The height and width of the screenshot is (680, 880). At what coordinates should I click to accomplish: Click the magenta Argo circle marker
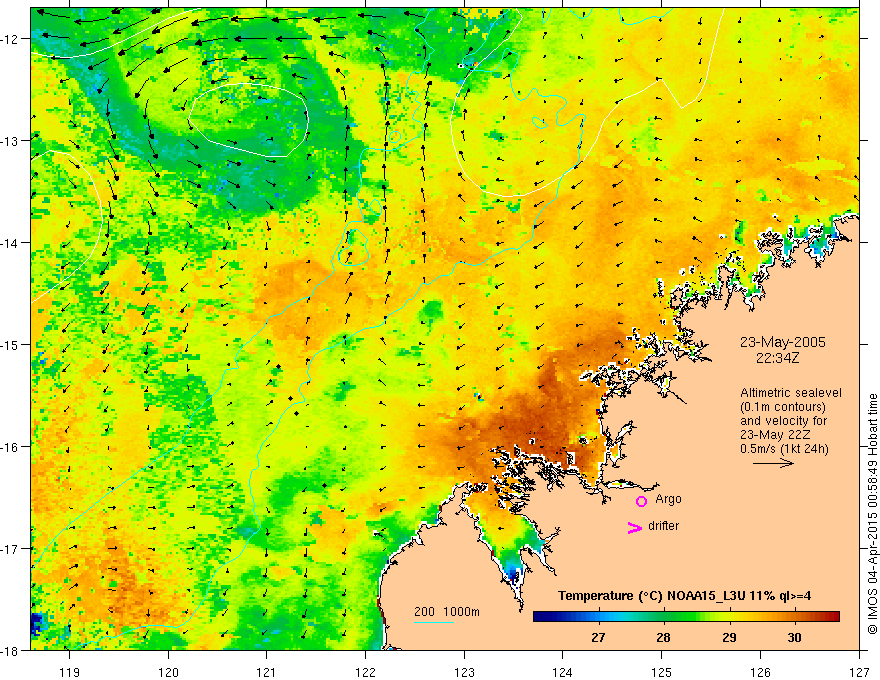(x=641, y=501)
